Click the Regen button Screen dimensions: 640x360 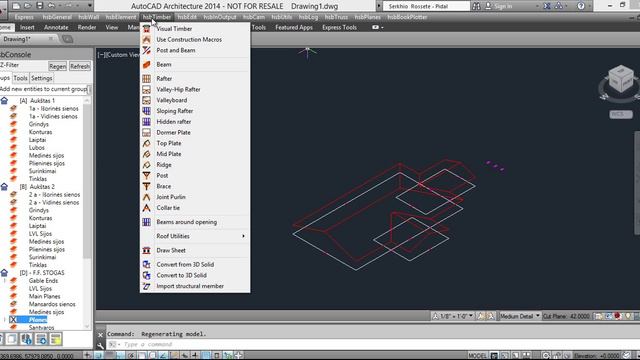click(x=58, y=66)
